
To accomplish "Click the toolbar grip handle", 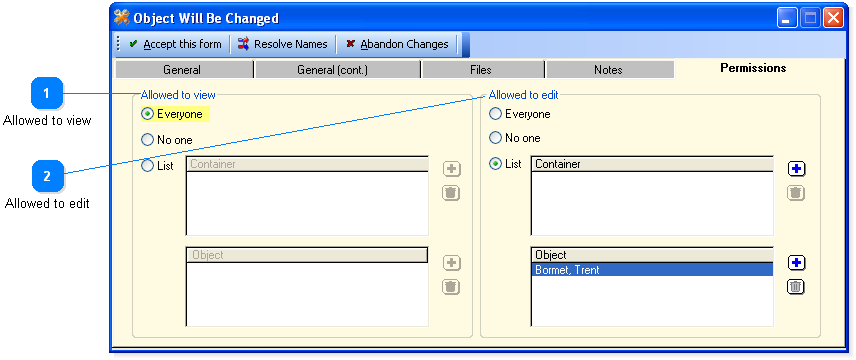I will tap(119, 44).
